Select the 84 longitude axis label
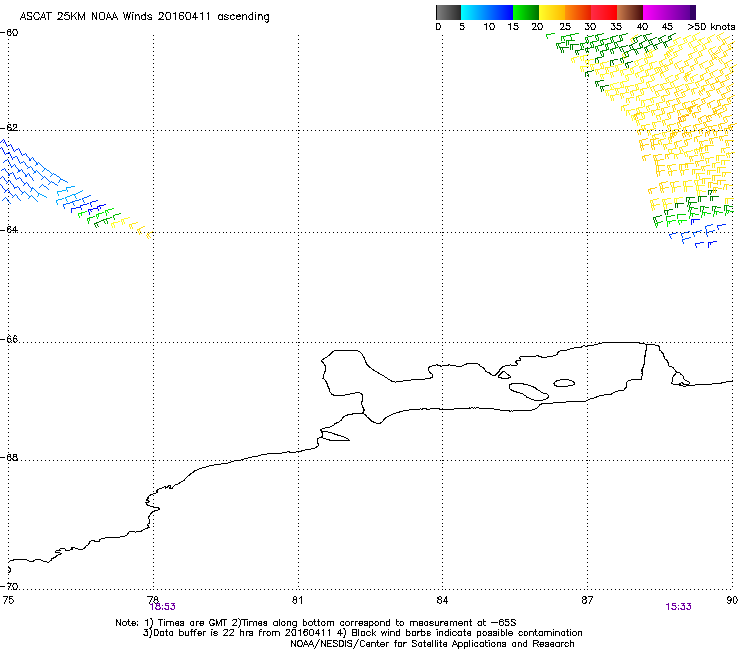 coord(442,600)
